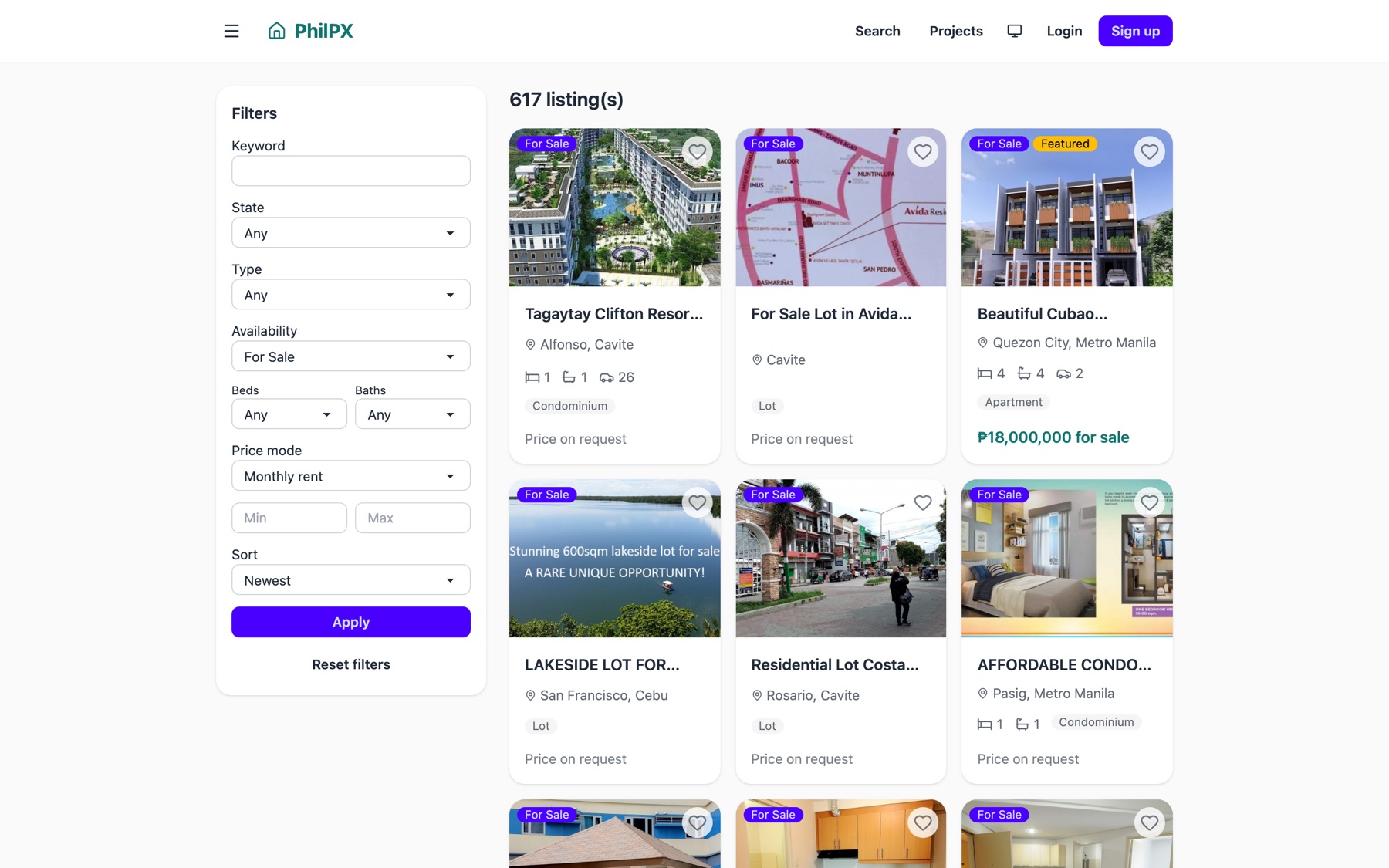Open the Type dropdown
1389x868 pixels.
351,295
